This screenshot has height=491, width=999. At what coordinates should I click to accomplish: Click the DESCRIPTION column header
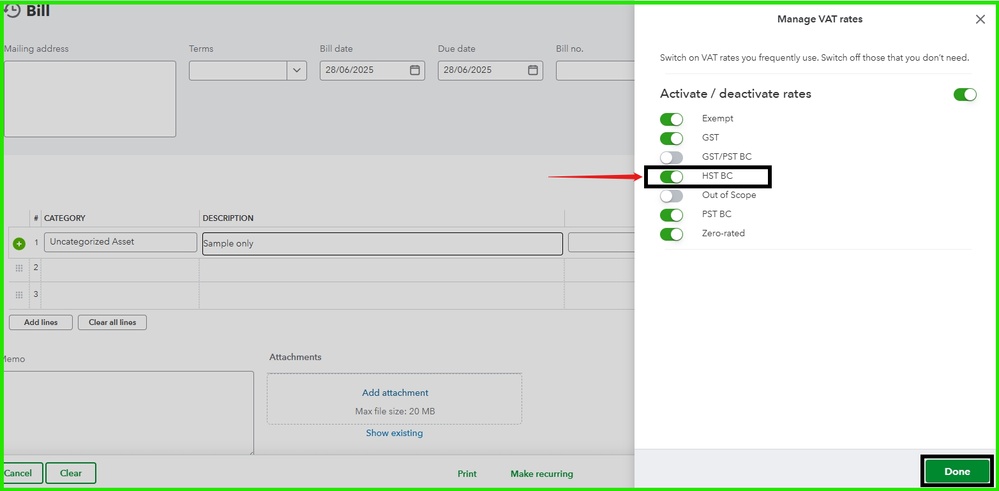pyautogui.click(x=228, y=218)
